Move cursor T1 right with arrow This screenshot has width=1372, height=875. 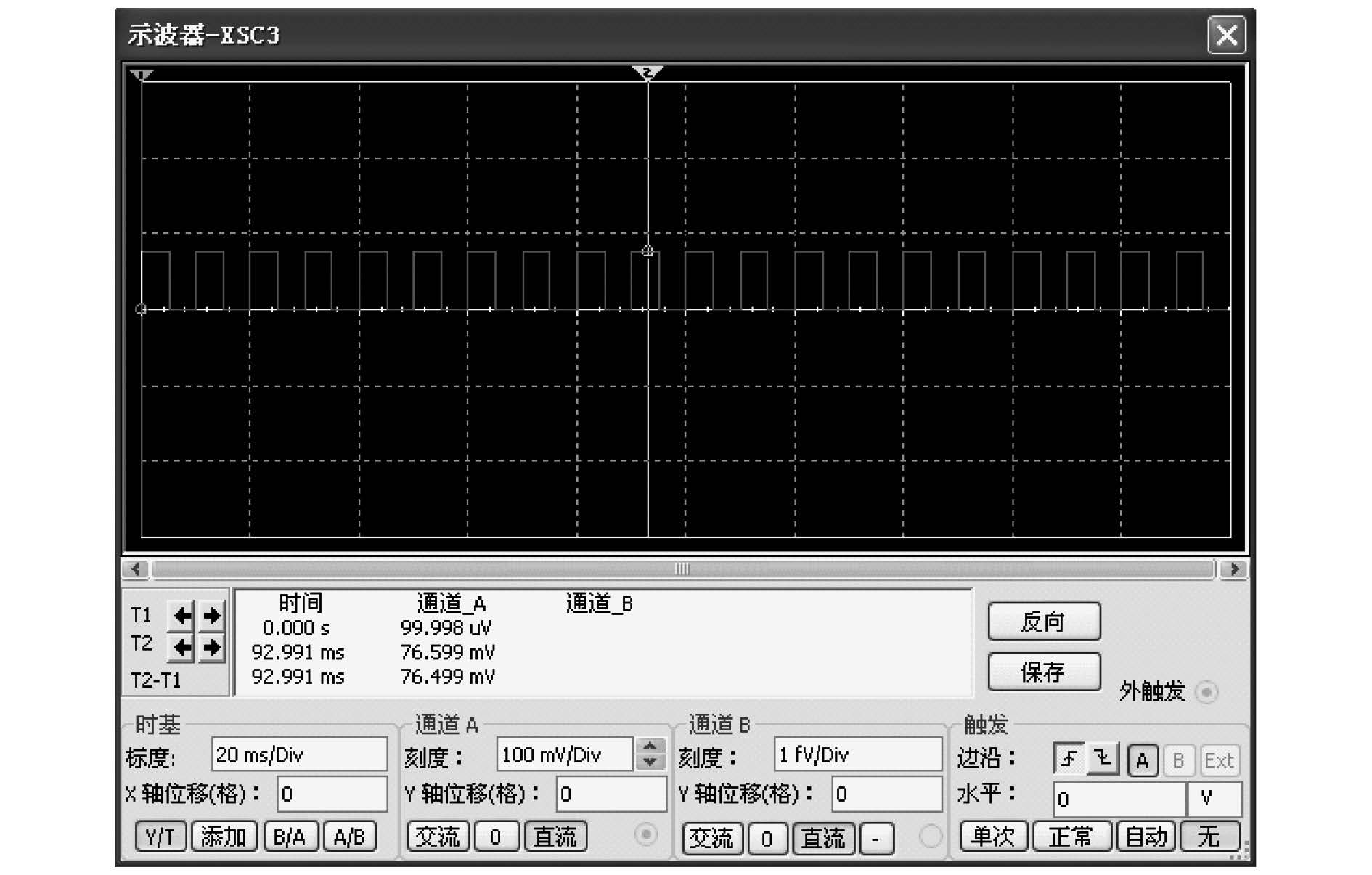pos(211,616)
